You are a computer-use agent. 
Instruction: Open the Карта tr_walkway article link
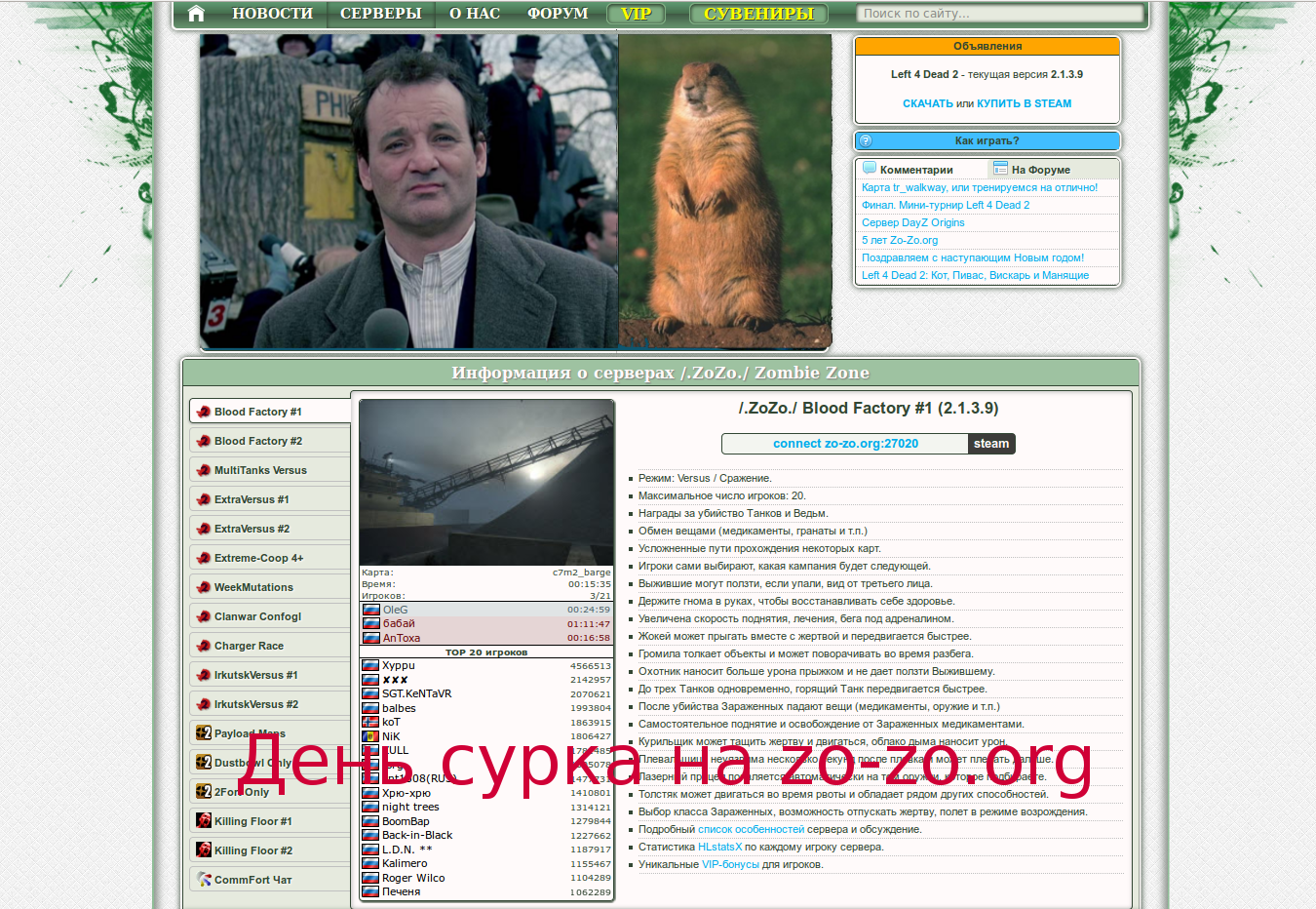(x=980, y=187)
